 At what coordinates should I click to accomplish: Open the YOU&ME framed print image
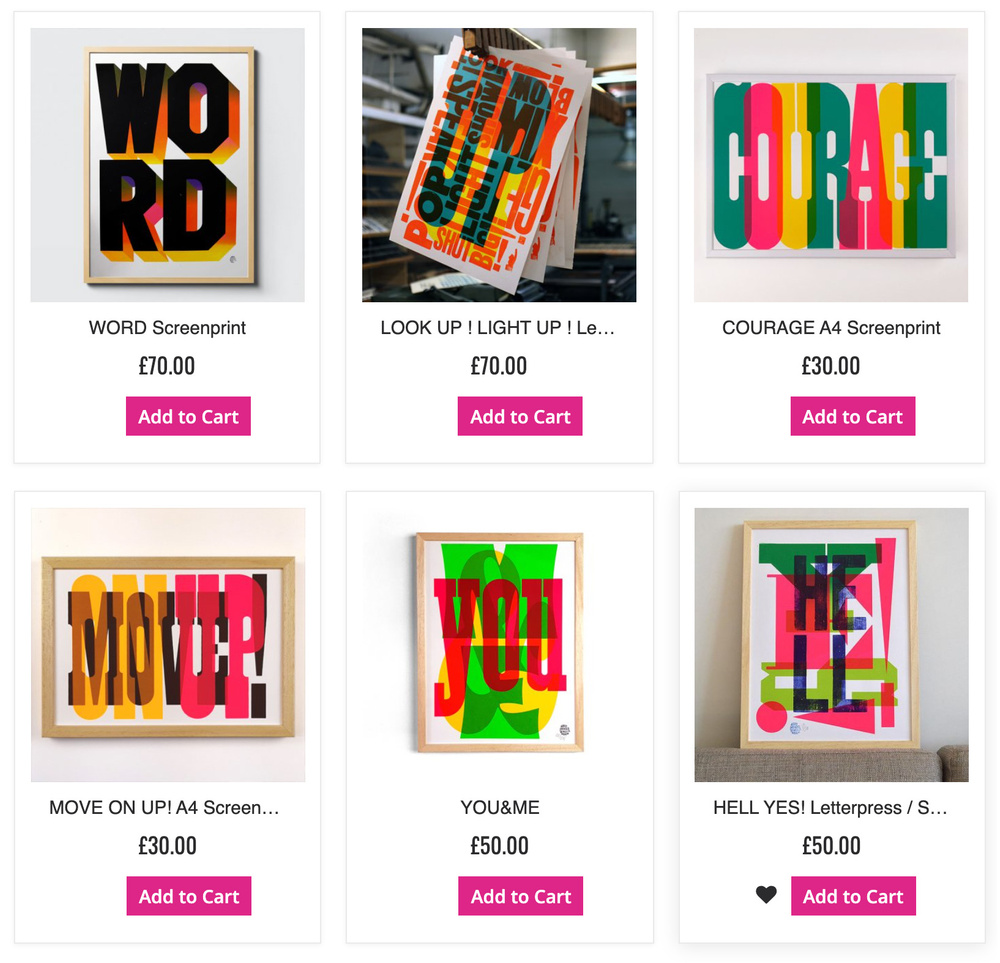tap(499, 645)
